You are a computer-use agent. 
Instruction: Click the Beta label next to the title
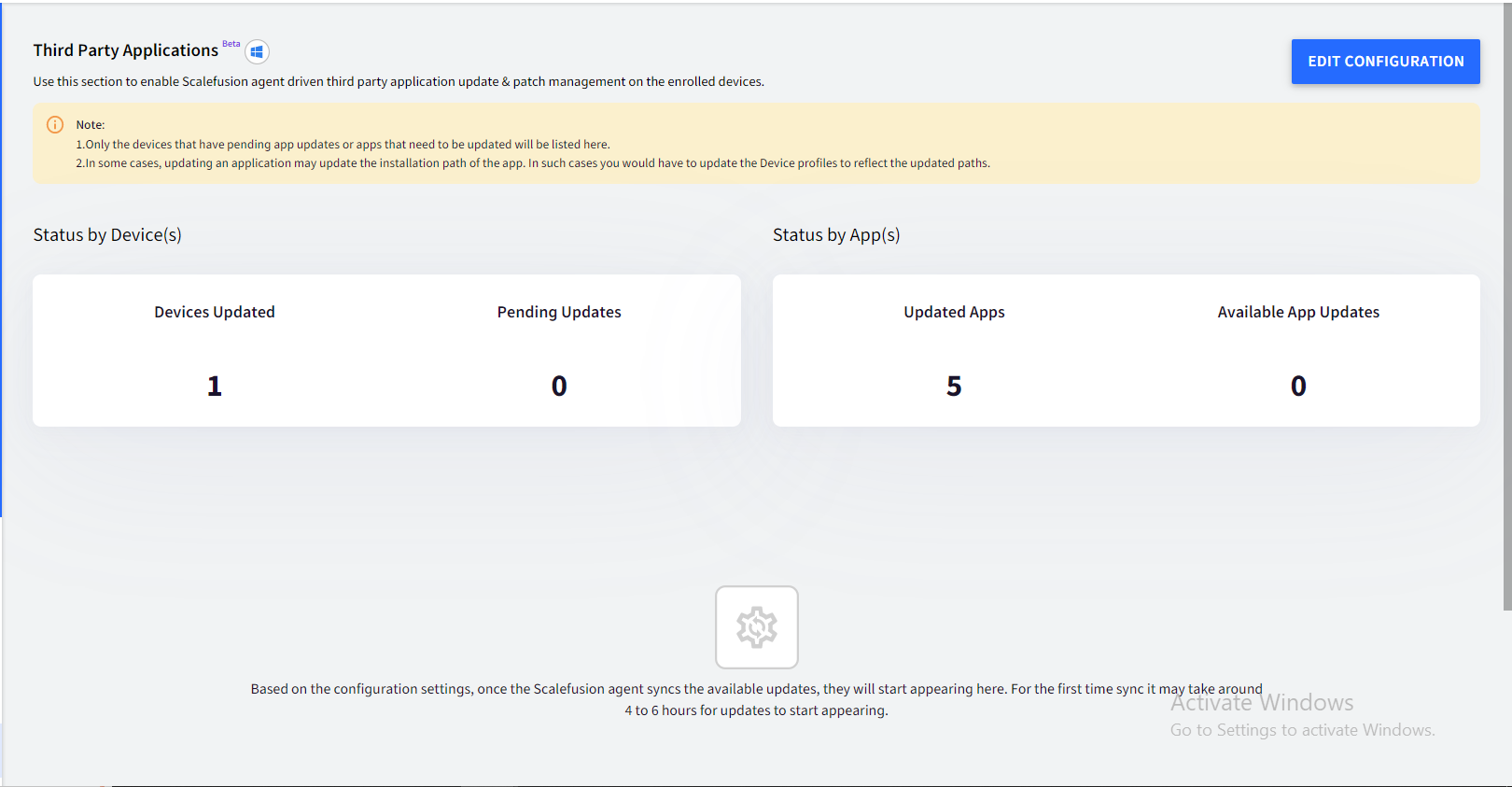point(231,44)
